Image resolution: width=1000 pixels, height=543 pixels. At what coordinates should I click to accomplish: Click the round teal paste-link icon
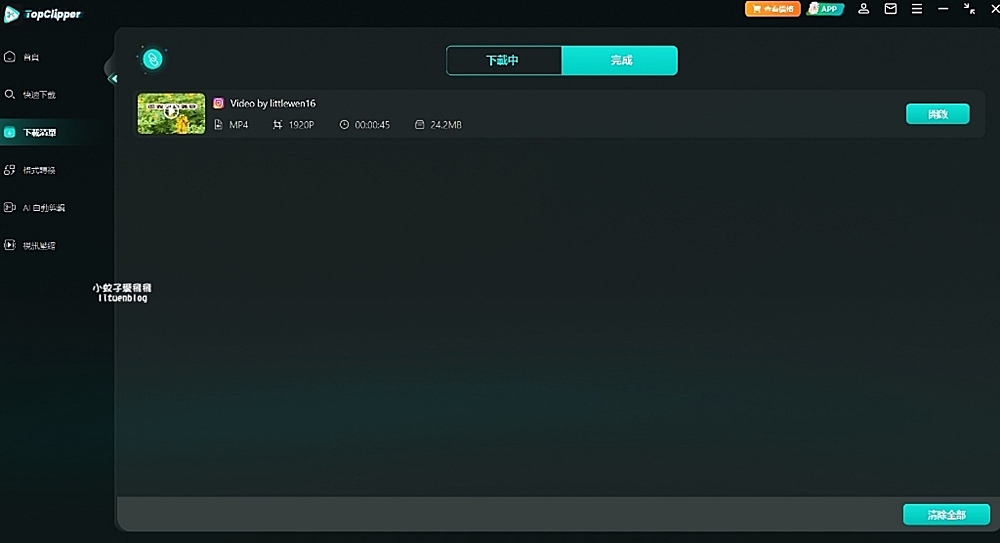[152, 59]
